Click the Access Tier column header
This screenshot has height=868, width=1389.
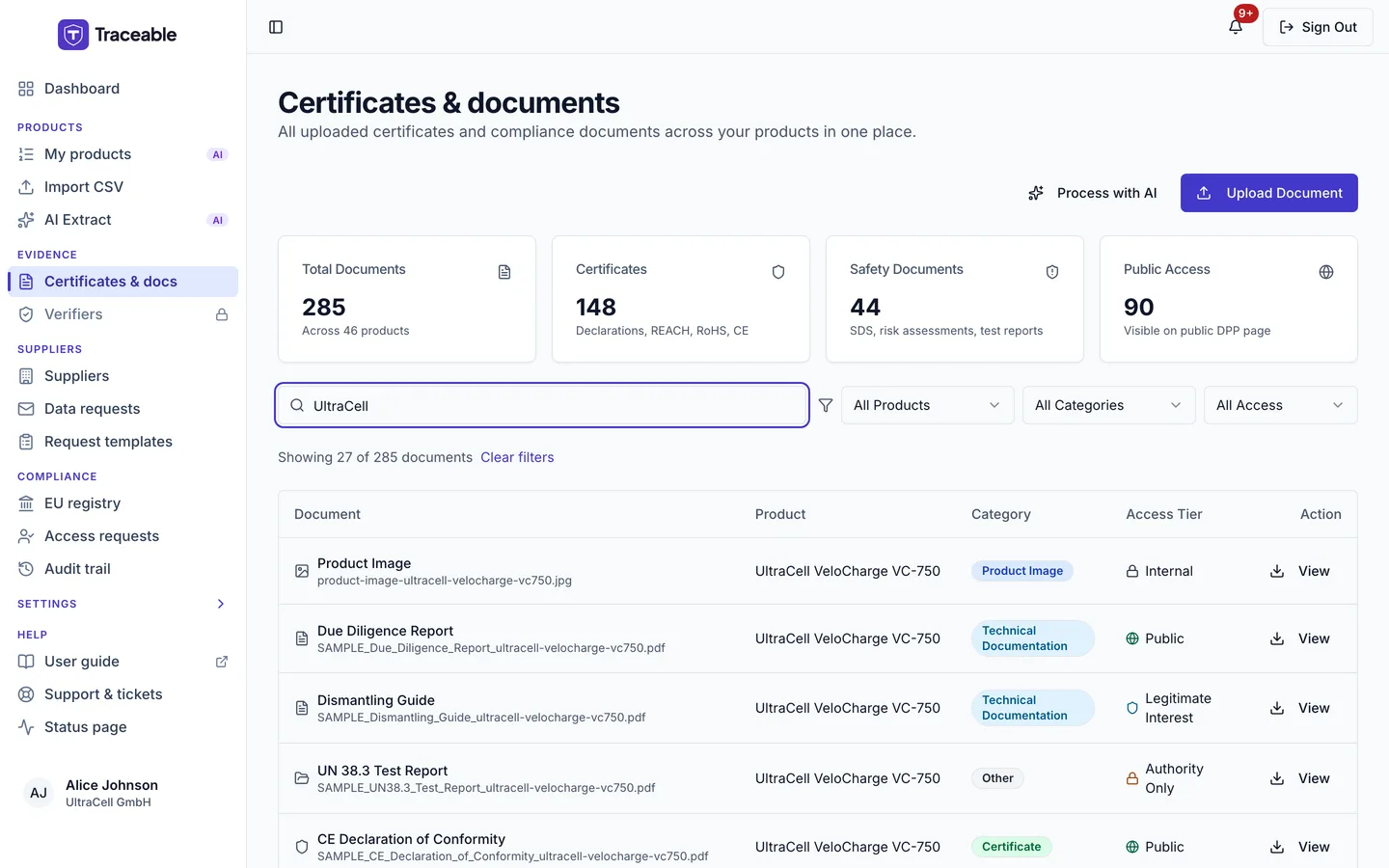(1164, 514)
